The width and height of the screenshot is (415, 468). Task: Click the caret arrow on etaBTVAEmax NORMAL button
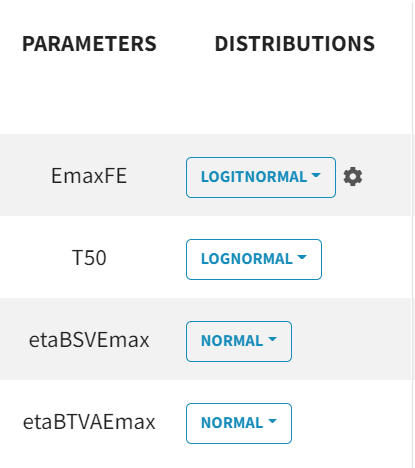coord(272,421)
